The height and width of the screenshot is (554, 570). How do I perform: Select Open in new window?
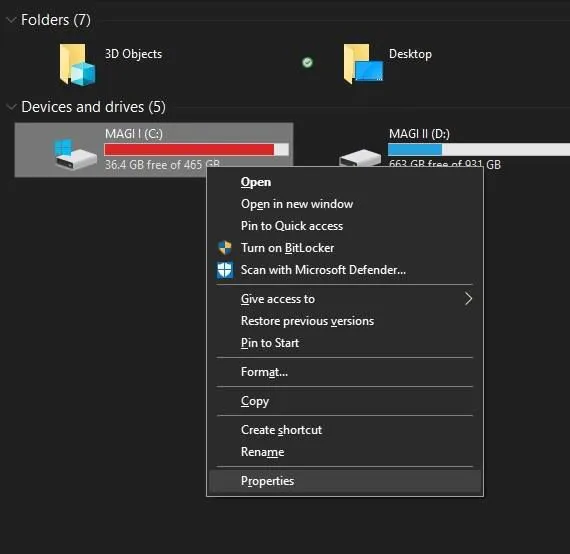coord(345,204)
